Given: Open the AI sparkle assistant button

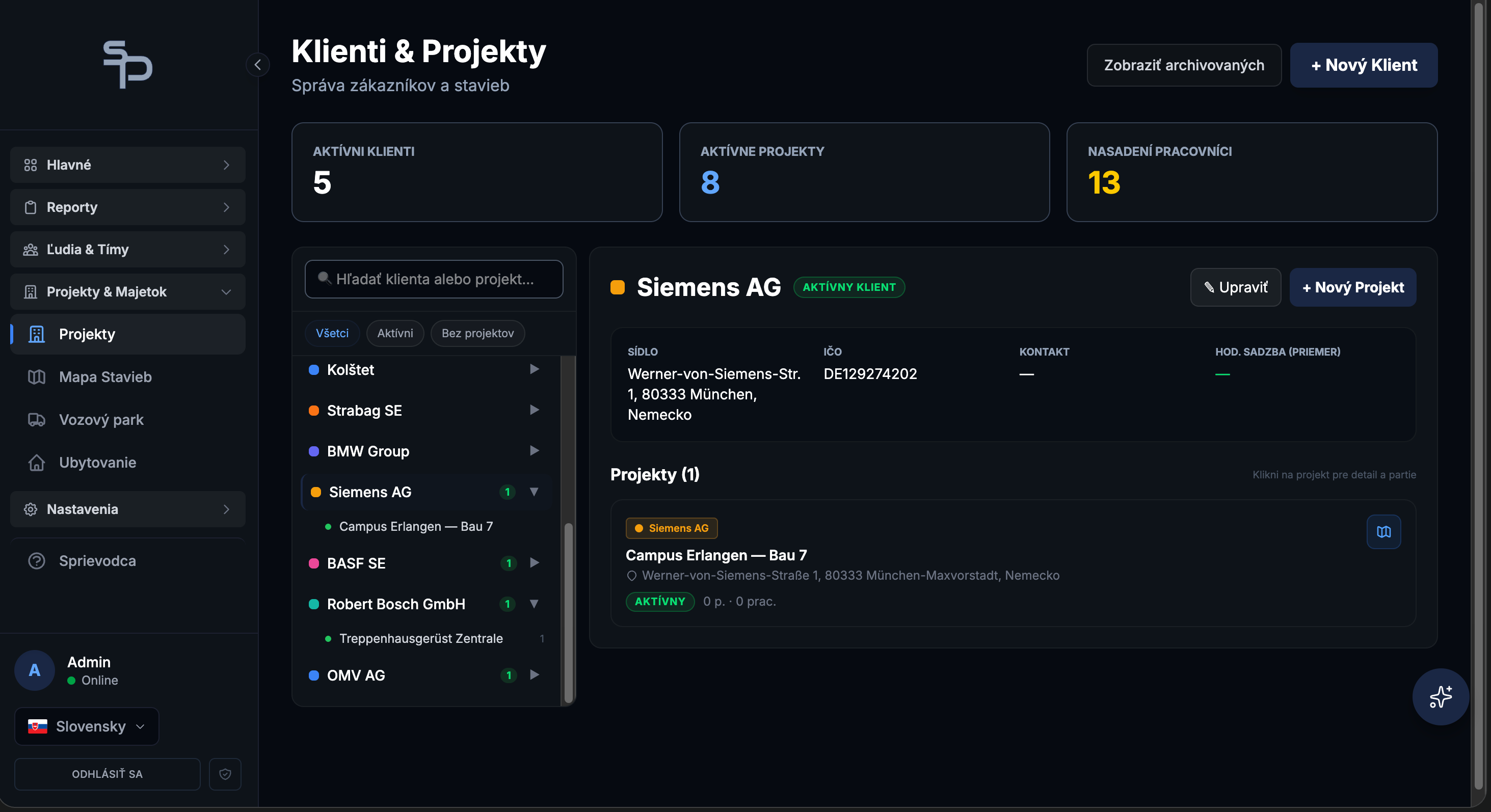Looking at the screenshot, I should [1440, 697].
